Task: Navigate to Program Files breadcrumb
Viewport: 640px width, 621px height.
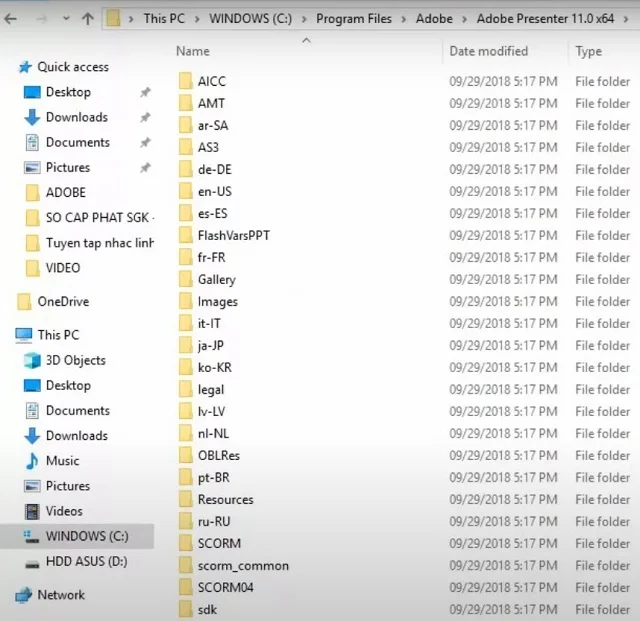Action: coord(354,19)
